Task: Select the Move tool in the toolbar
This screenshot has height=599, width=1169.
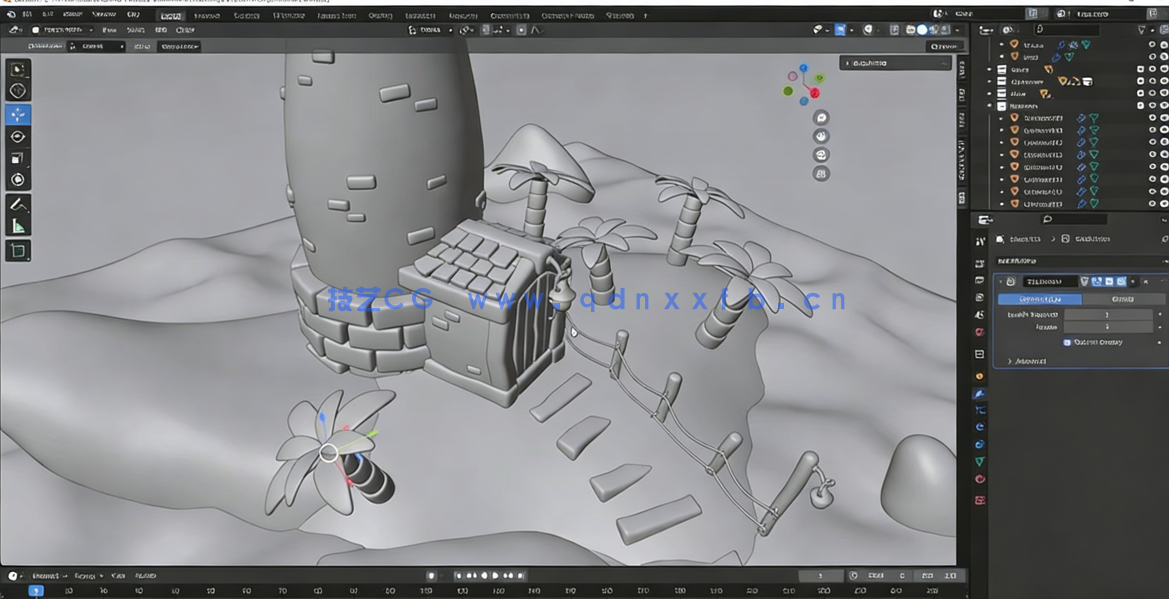Action: 17,115
